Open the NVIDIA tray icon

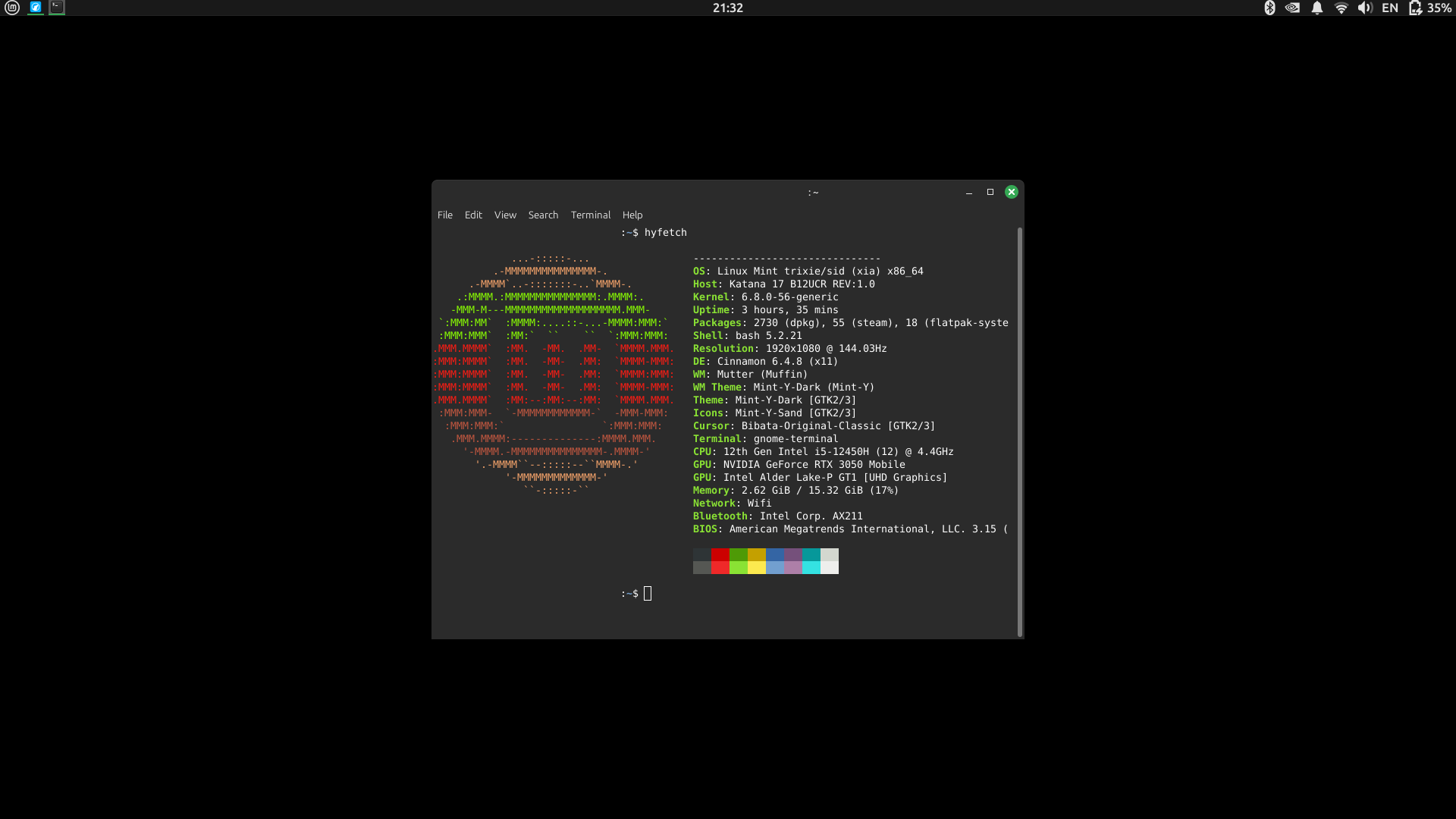point(1293,8)
